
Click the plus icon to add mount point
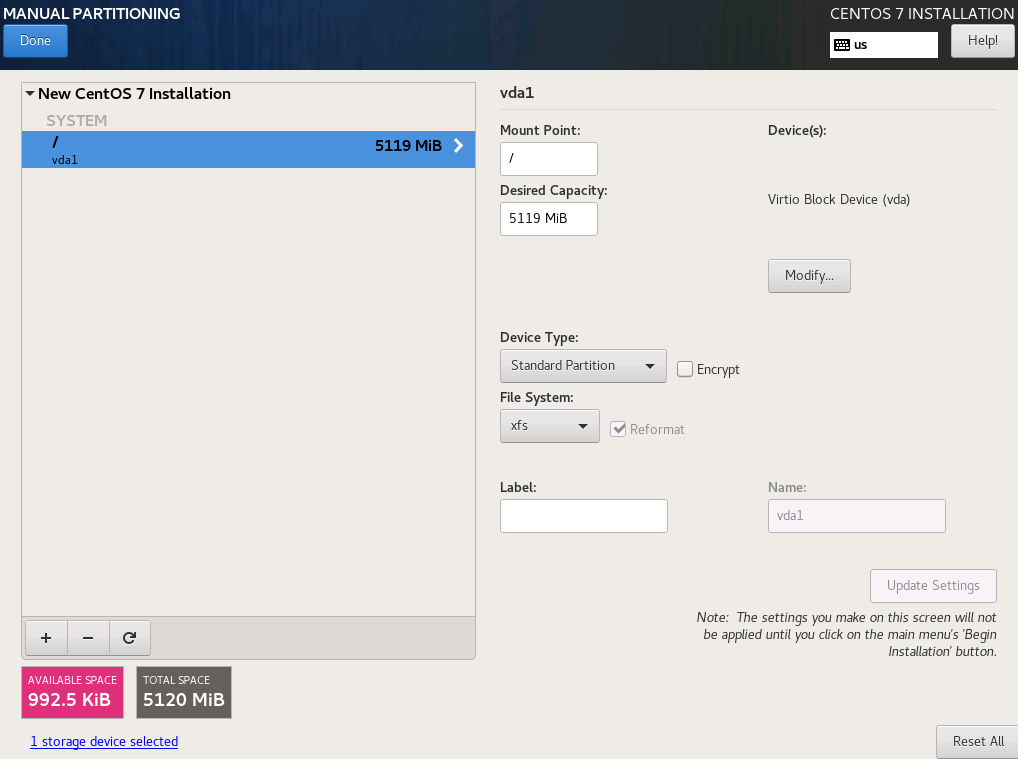45,637
